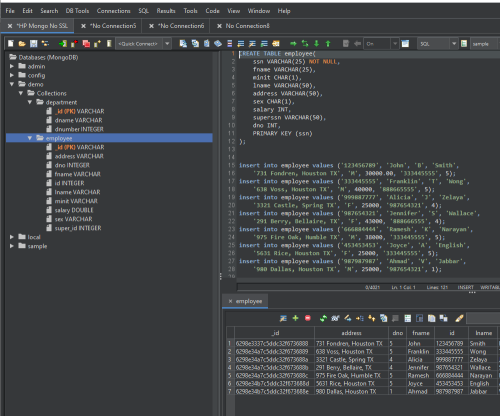The image size is (500, 416).
Task: Click the database navigator tree toolbar icon
Action: (45, 44)
